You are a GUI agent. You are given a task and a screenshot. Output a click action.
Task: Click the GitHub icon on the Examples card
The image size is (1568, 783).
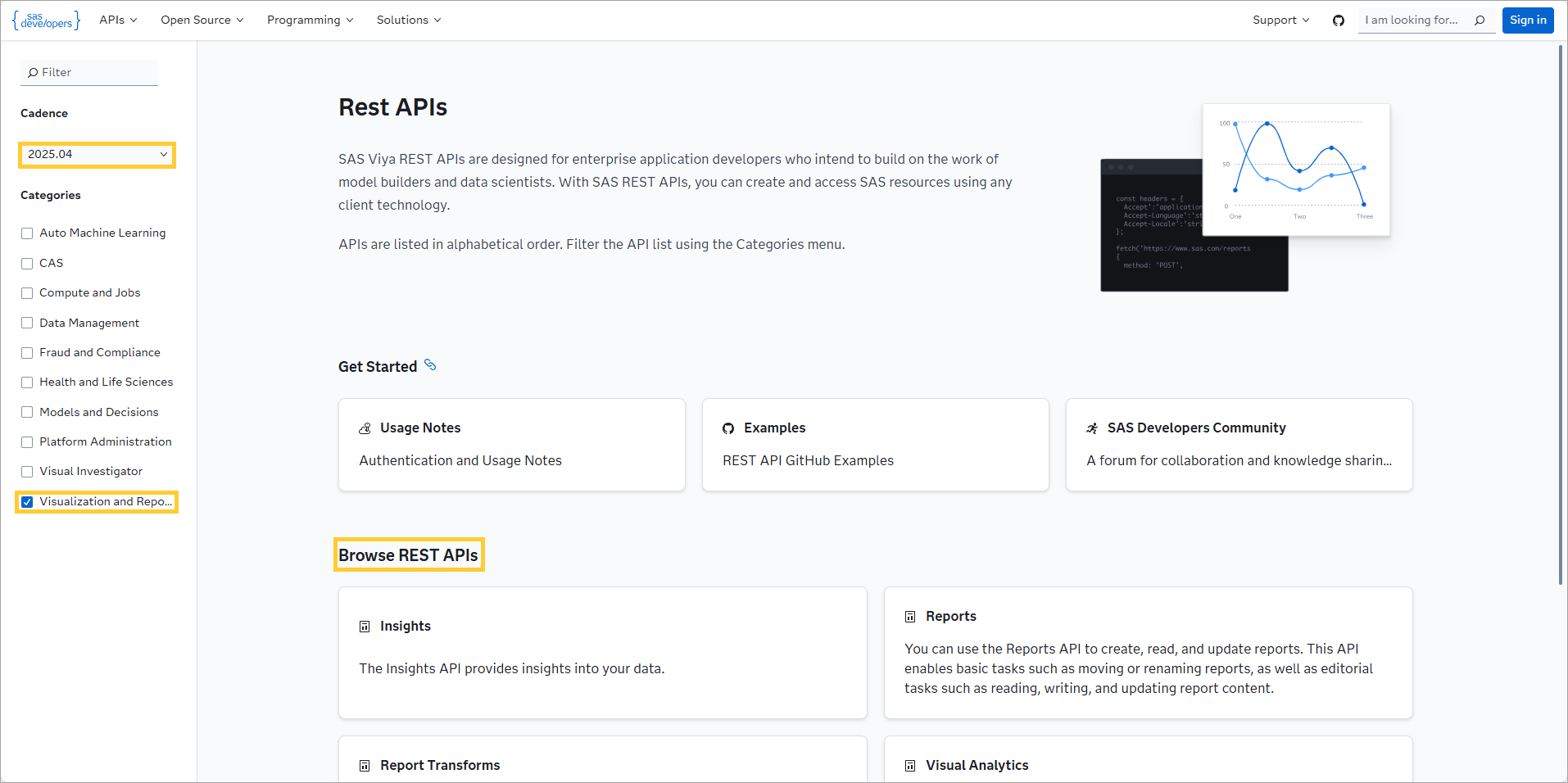pyautogui.click(x=728, y=428)
